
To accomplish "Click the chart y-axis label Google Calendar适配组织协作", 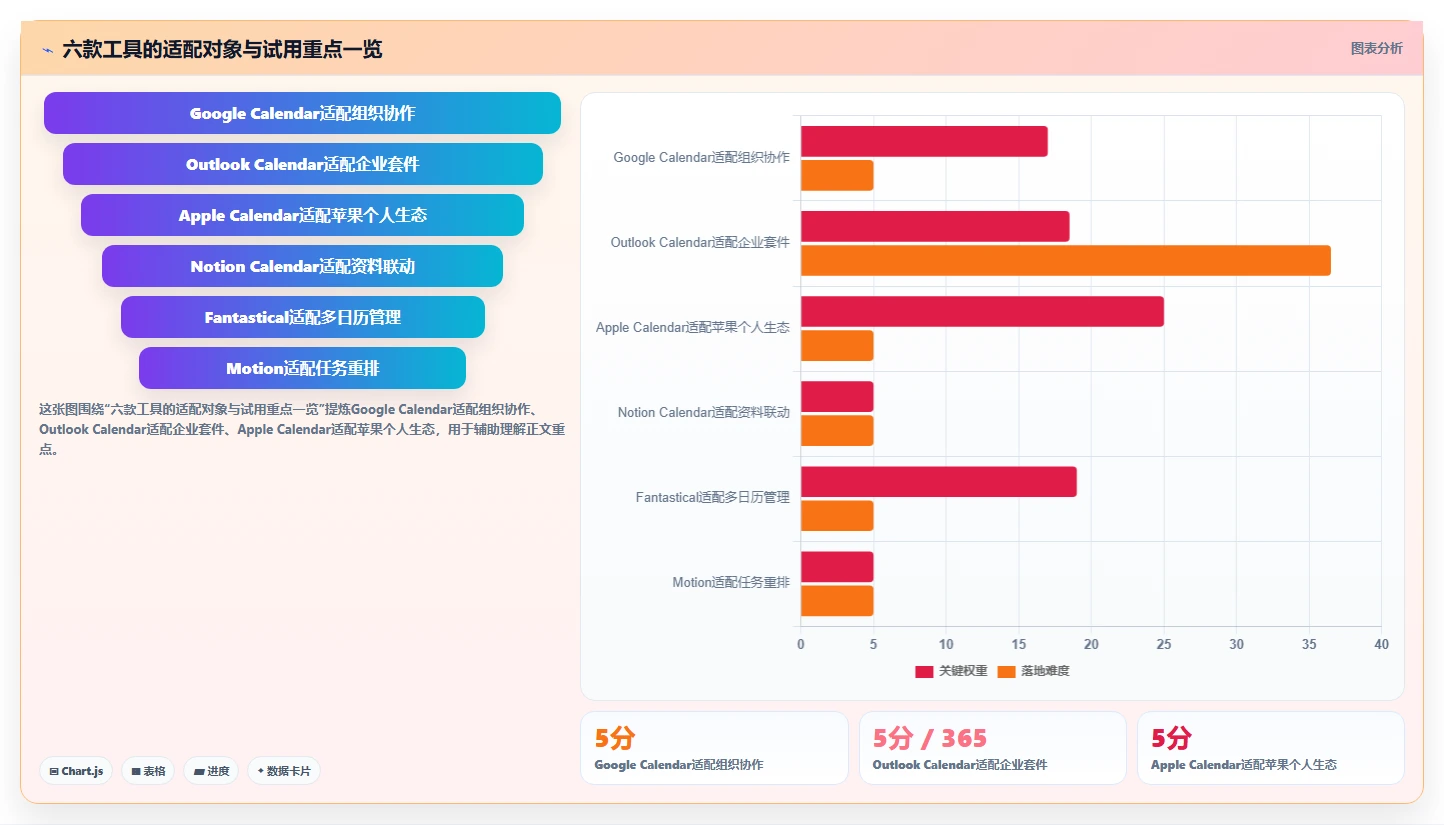I will (701, 157).
